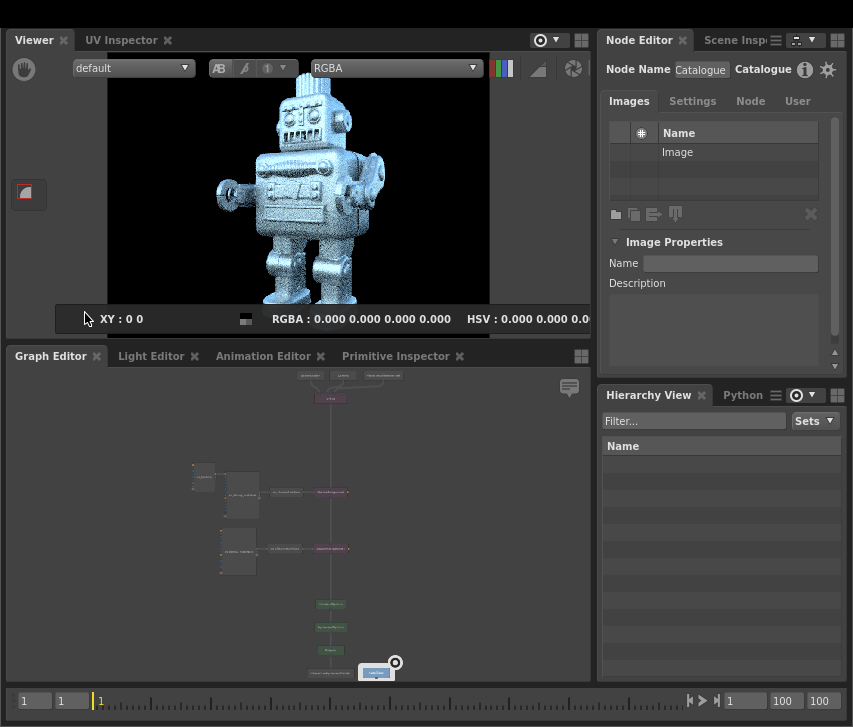Image resolution: width=853 pixels, height=727 pixels.
Task: Collapse the Image Properties section
Action: (615, 242)
